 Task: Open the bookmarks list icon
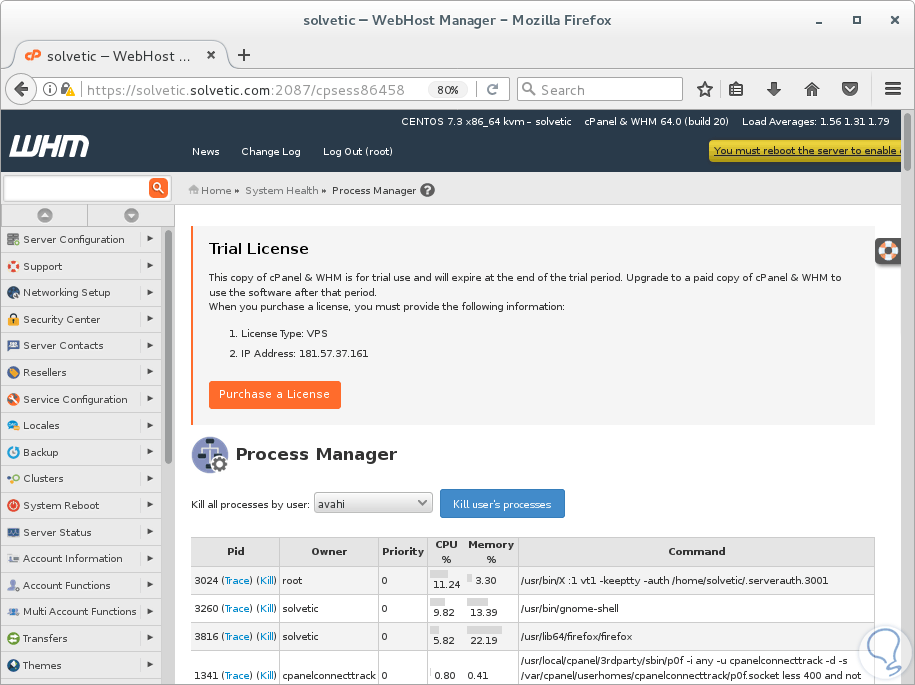click(x=736, y=89)
